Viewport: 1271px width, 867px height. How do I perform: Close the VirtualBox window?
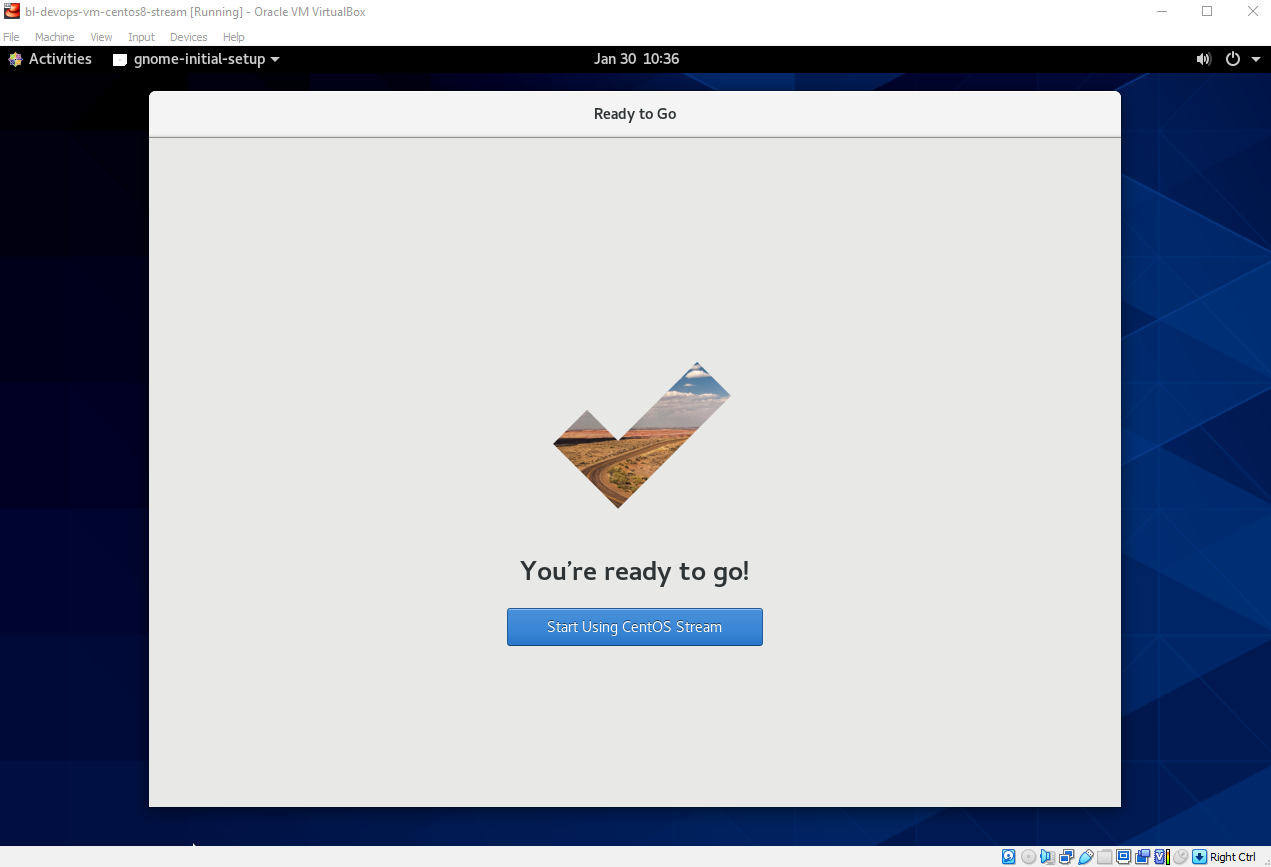(x=1252, y=11)
